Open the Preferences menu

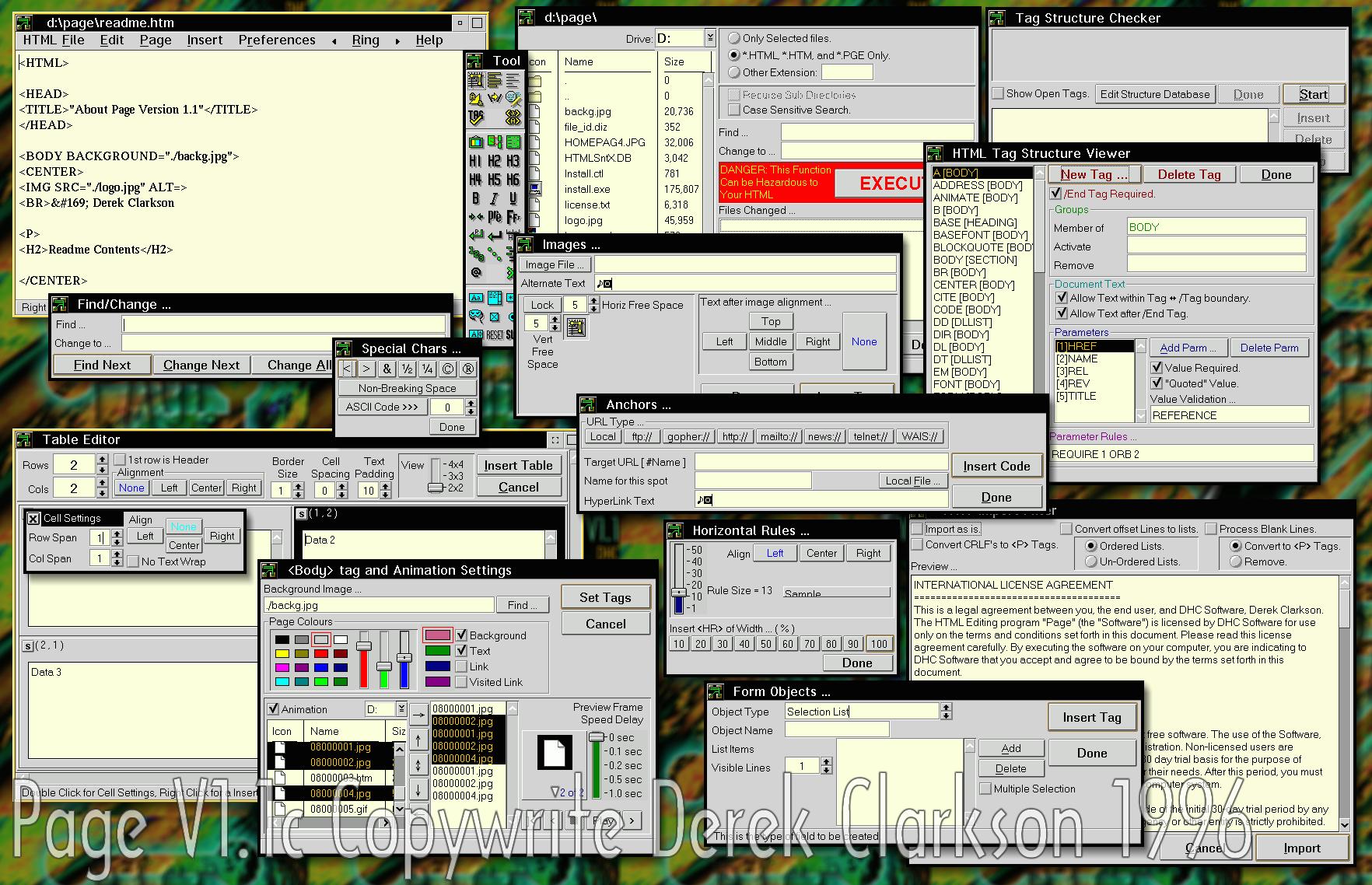pyautogui.click(x=277, y=40)
